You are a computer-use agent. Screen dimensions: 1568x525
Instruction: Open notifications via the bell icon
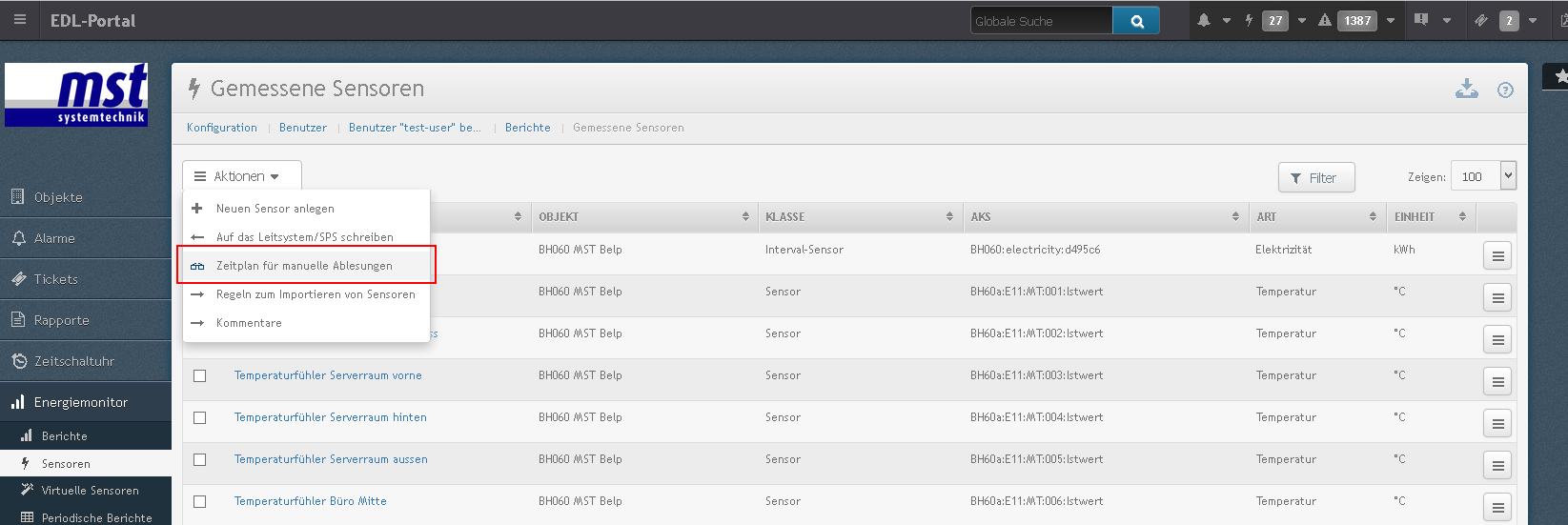tap(1204, 20)
